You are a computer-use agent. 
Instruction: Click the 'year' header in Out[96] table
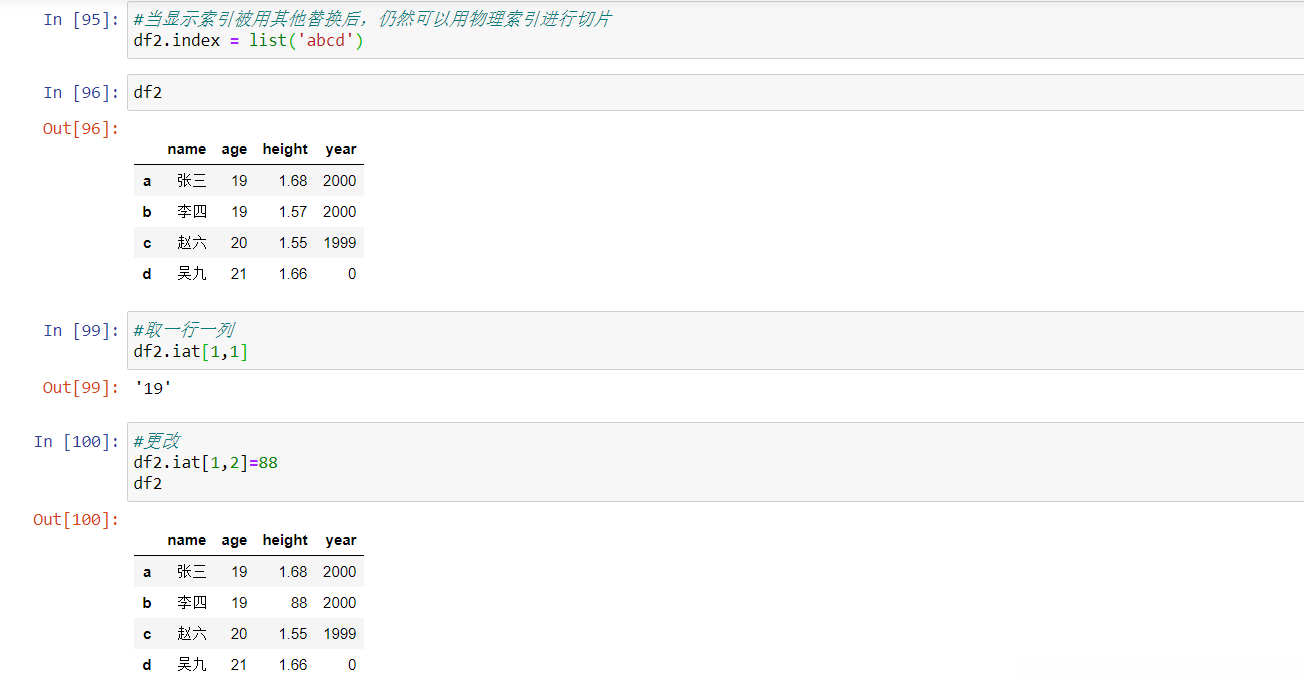coord(341,149)
